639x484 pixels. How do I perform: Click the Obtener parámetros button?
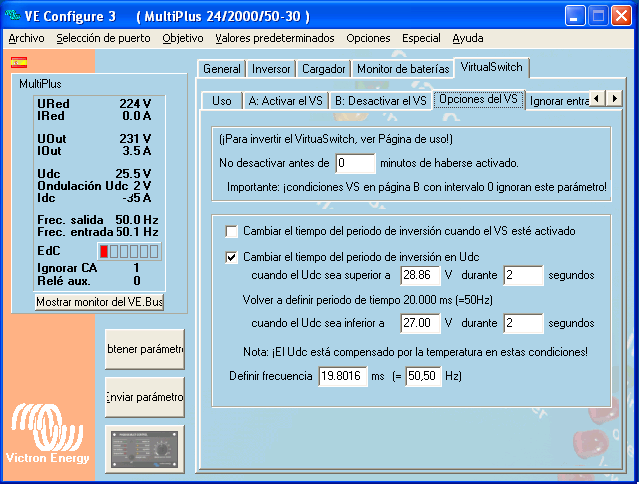point(145,349)
